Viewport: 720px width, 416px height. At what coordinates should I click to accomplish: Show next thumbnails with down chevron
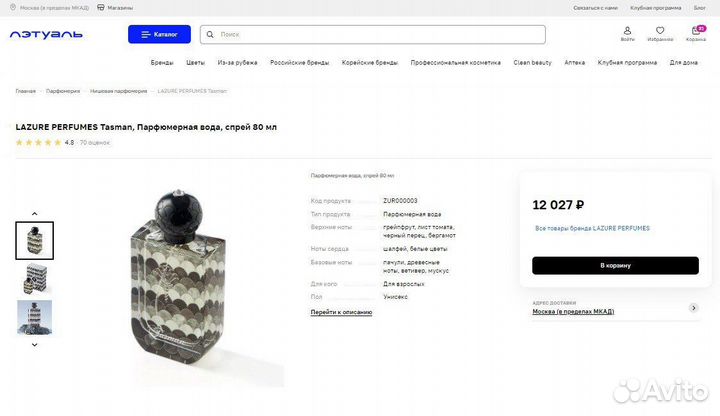[34, 345]
